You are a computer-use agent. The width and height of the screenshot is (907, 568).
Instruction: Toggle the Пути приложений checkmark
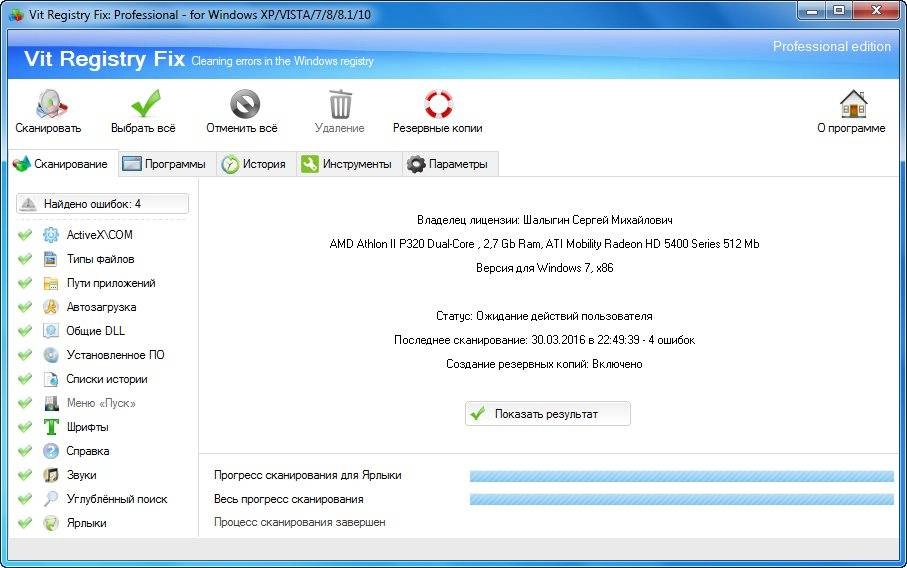pos(25,283)
